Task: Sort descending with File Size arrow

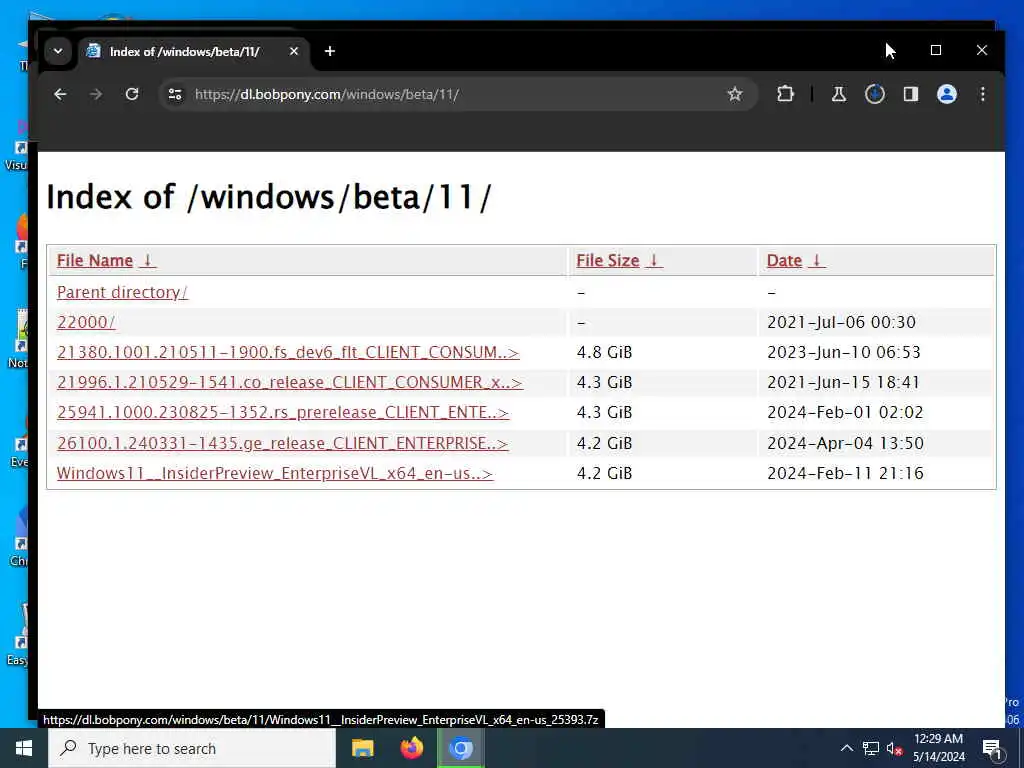Action: 654,261
